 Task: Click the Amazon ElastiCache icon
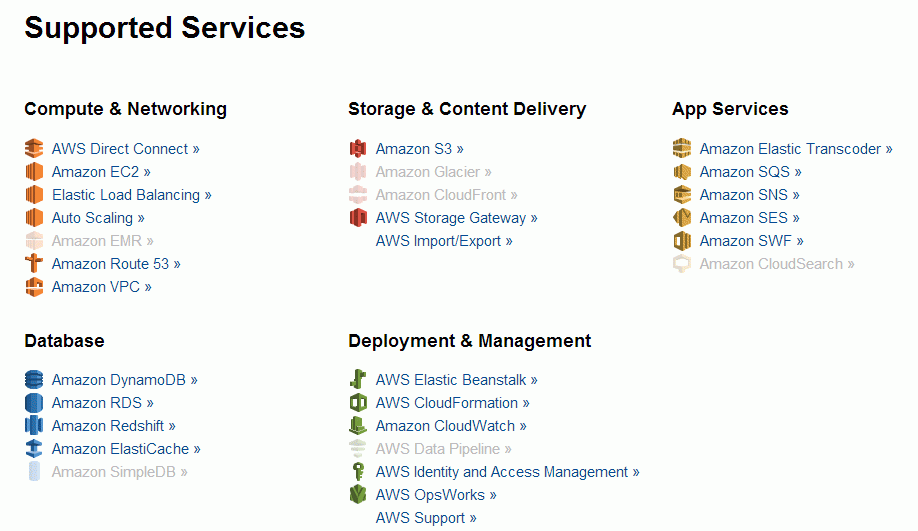[x=34, y=448]
